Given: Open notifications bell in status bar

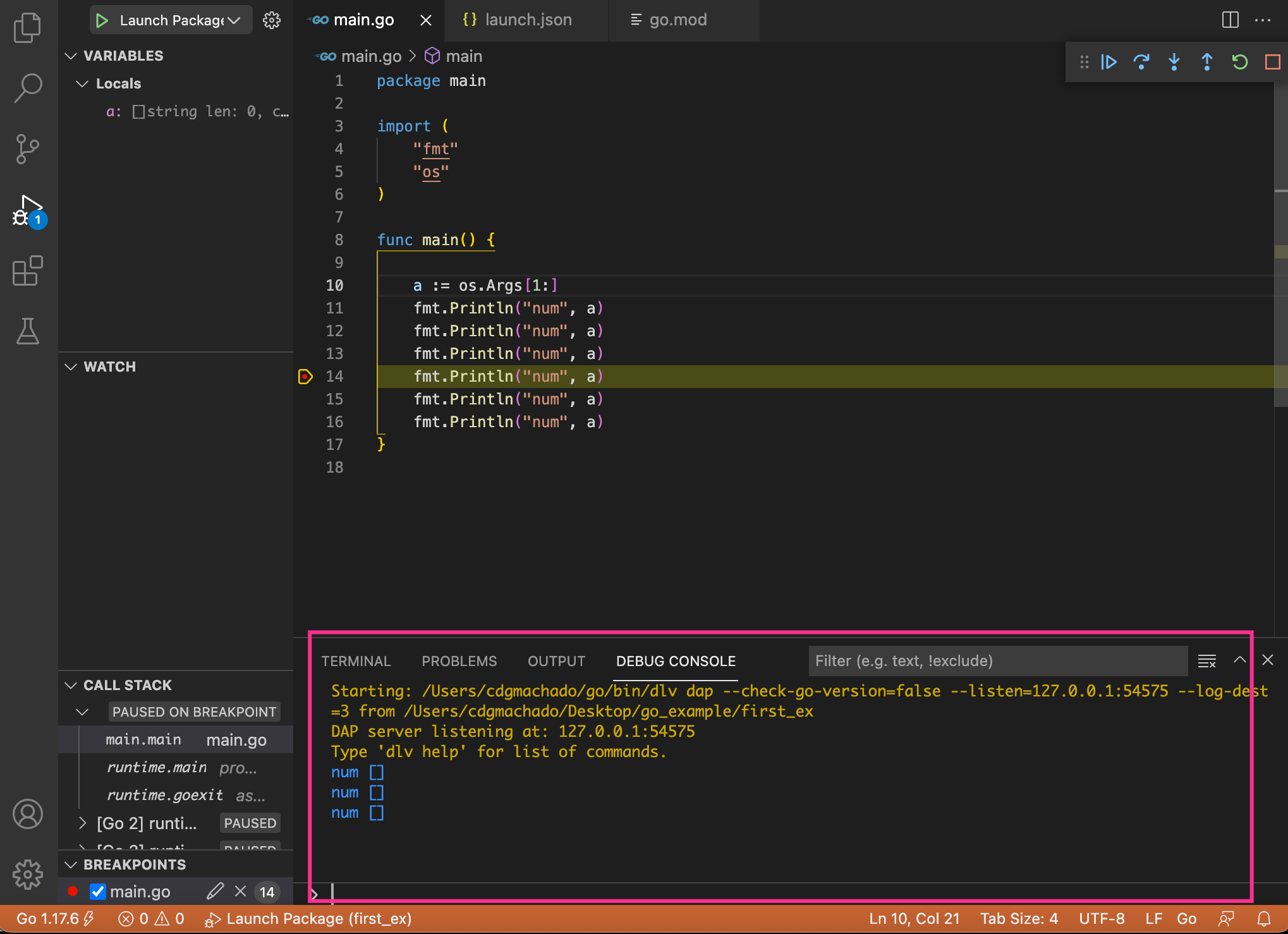Looking at the screenshot, I should pos(1264,919).
